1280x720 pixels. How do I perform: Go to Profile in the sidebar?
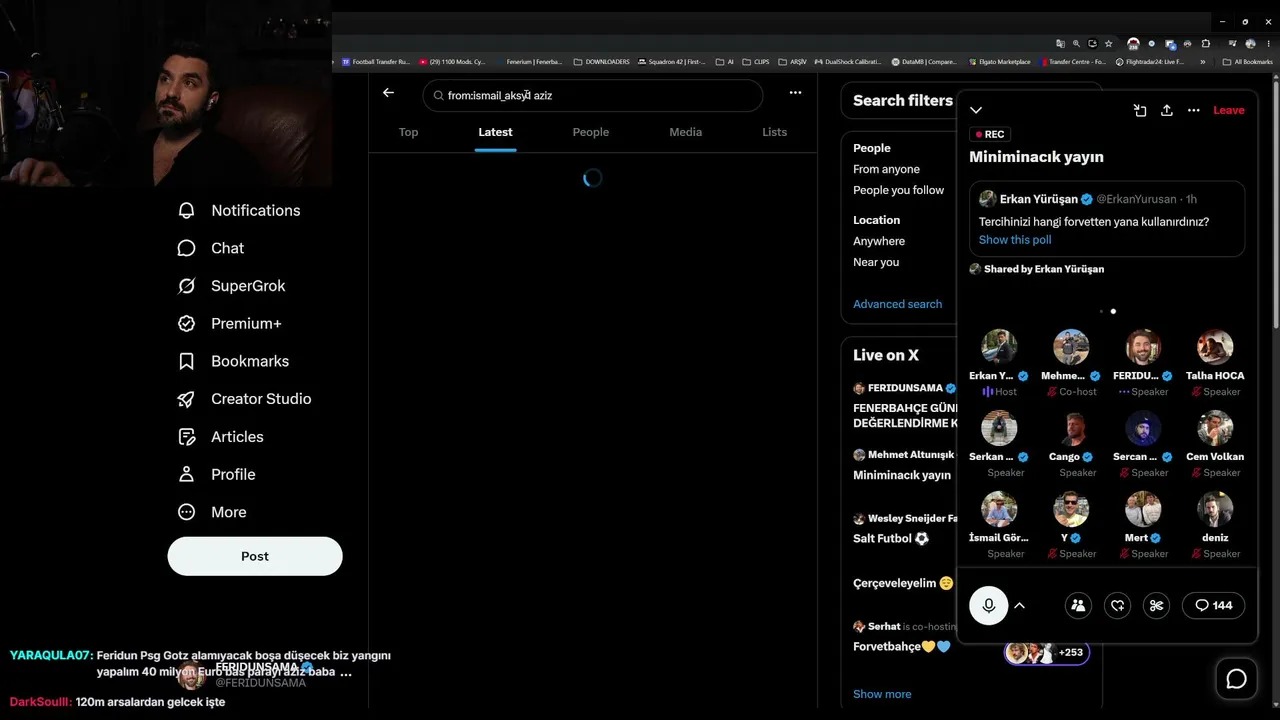click(x=216, y=474)
